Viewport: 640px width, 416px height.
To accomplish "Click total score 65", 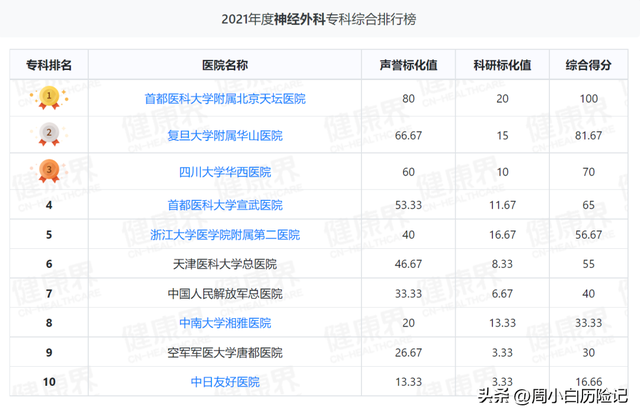I will (x=589, y=205).
